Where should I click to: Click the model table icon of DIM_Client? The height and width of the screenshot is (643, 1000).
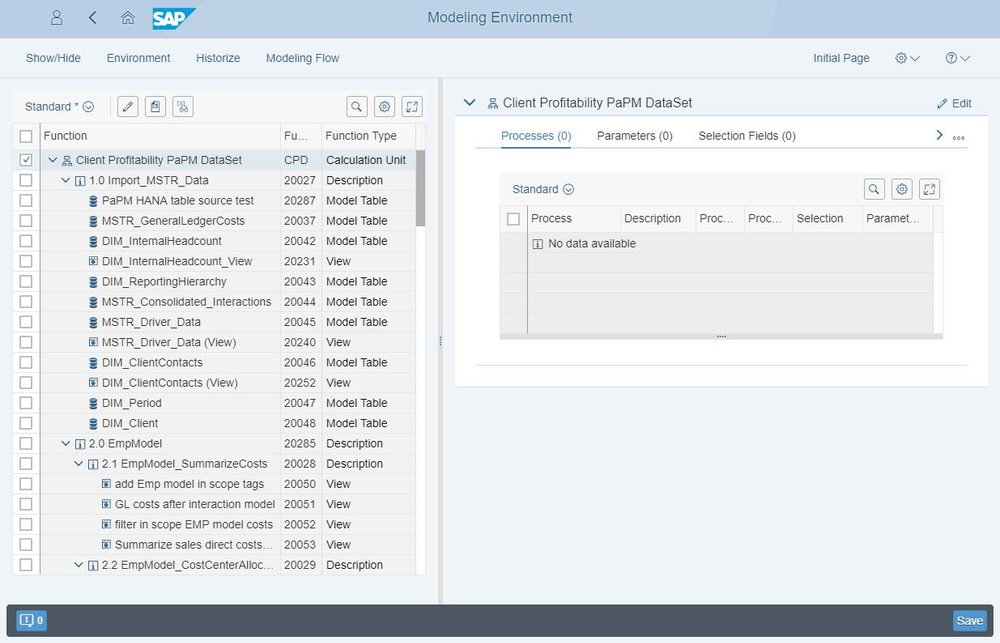pyautogui.click(x=93, y=424)
